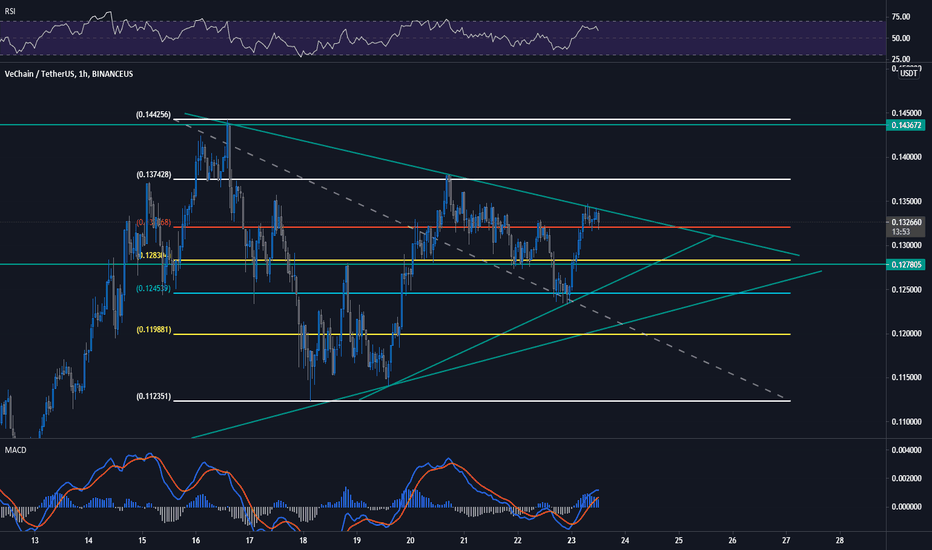Click 0.115000 on the price axis
The image size is (932, 550).
(906, 378)
